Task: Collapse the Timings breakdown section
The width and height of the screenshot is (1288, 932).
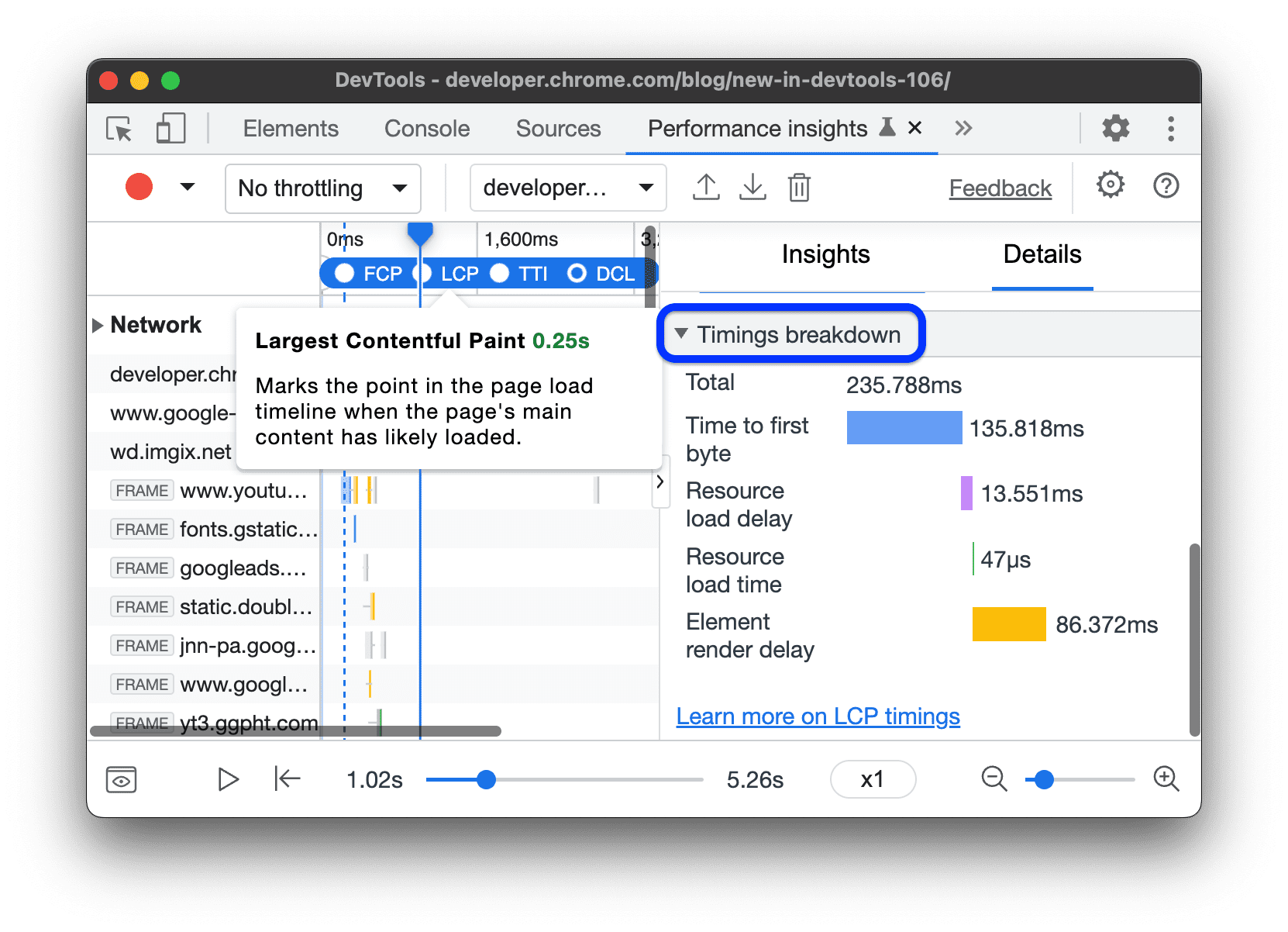Action: (681, 334)
